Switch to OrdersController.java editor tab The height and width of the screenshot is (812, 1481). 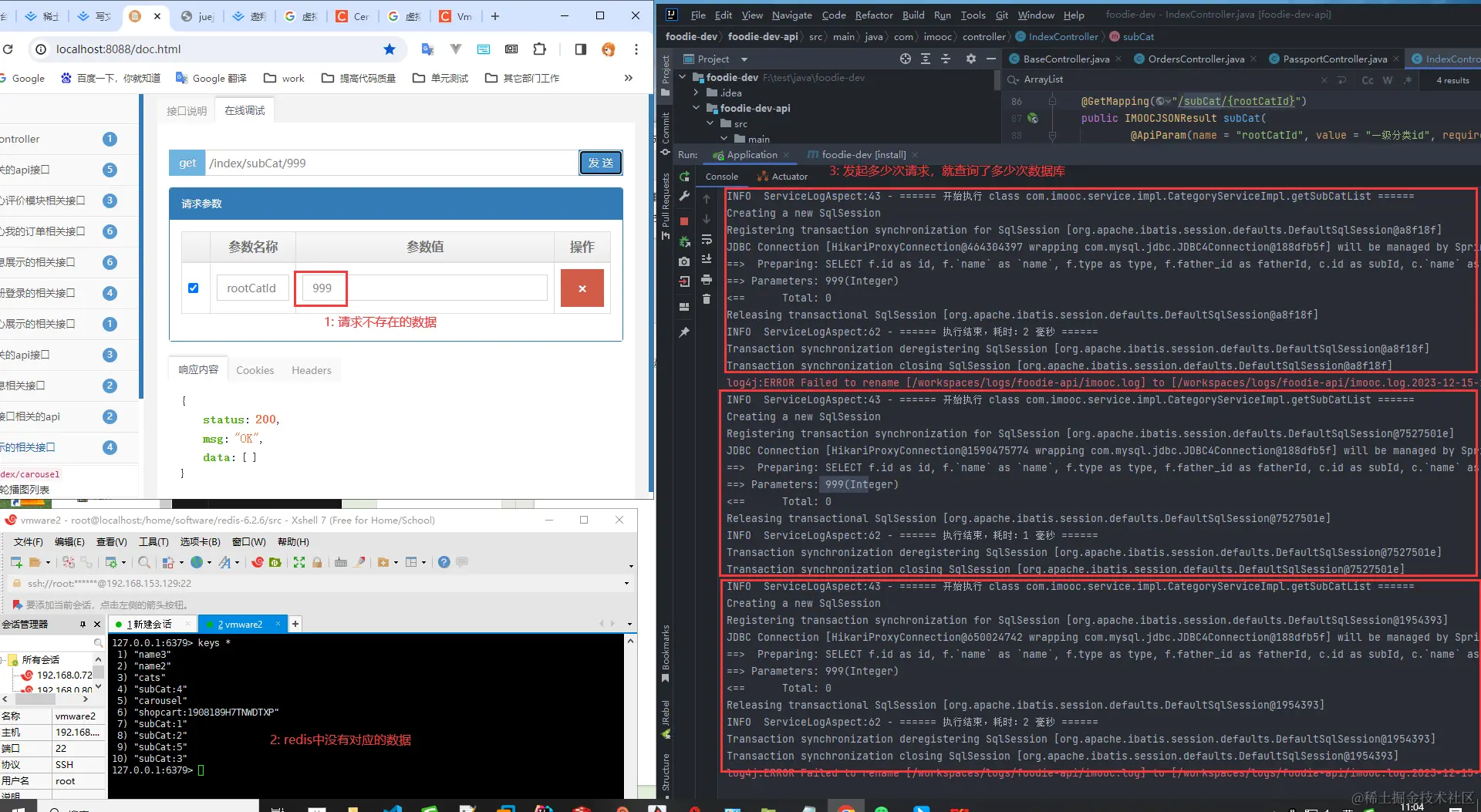coord(1196,59)
